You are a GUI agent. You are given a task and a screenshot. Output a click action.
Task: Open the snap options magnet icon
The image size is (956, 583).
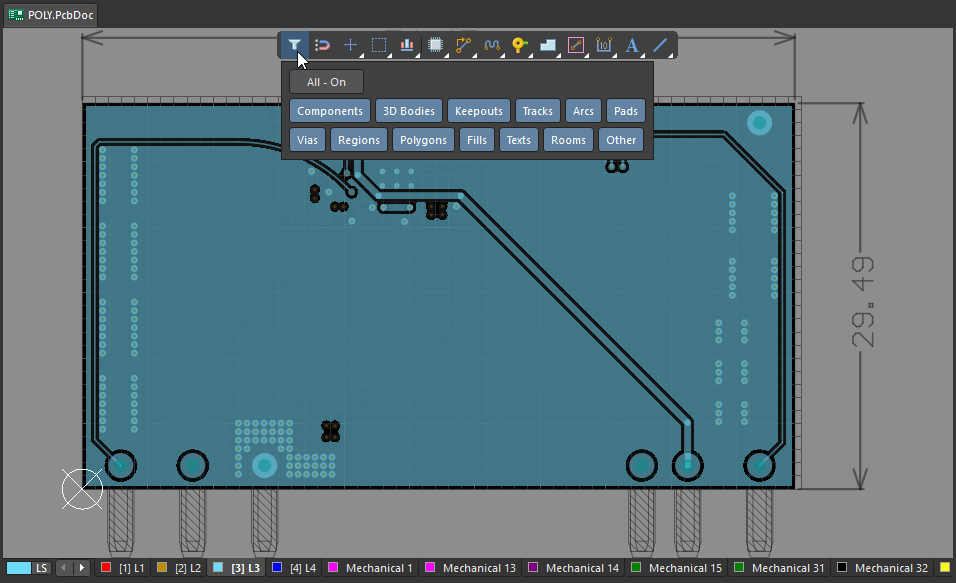pos(323,45)
